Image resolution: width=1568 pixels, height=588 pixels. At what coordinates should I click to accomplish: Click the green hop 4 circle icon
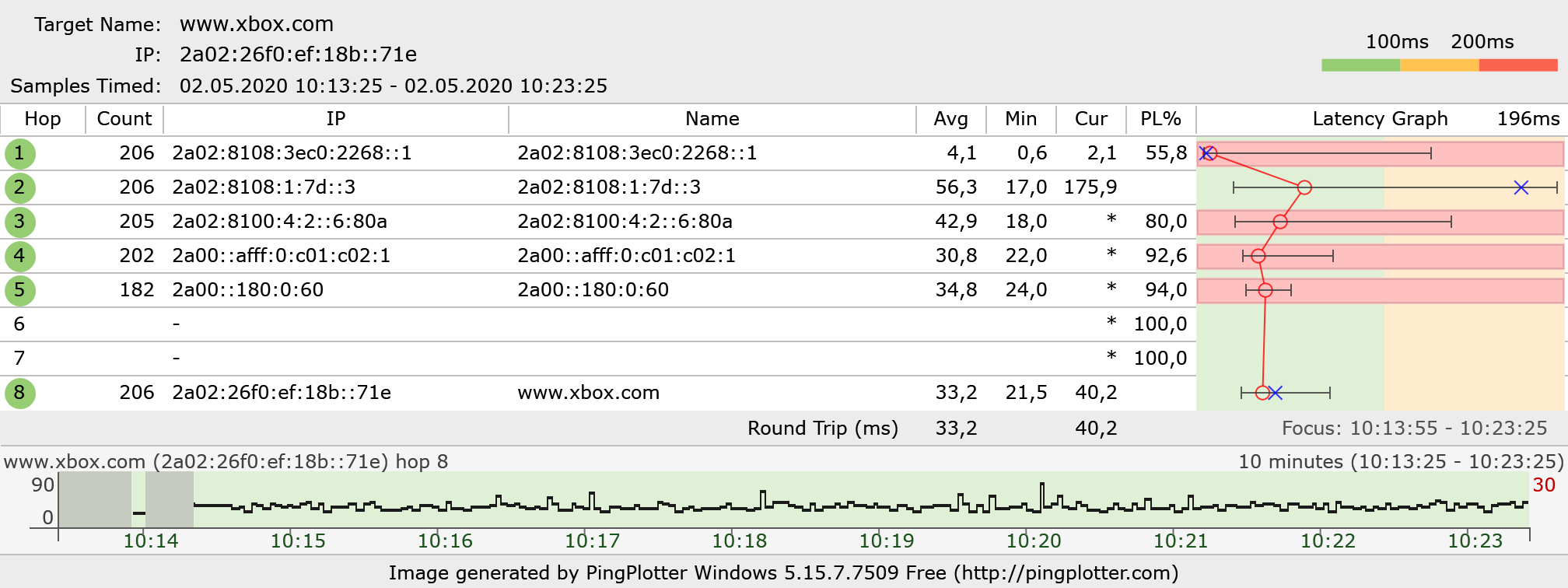pos(19,256)
